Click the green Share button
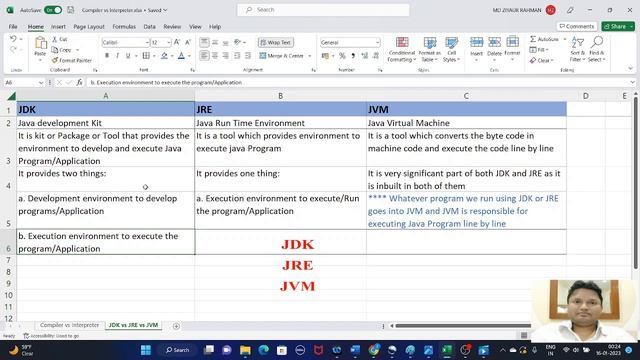This screenshot has width=640, height=360. pyautogui.click(x=618, y=26)
